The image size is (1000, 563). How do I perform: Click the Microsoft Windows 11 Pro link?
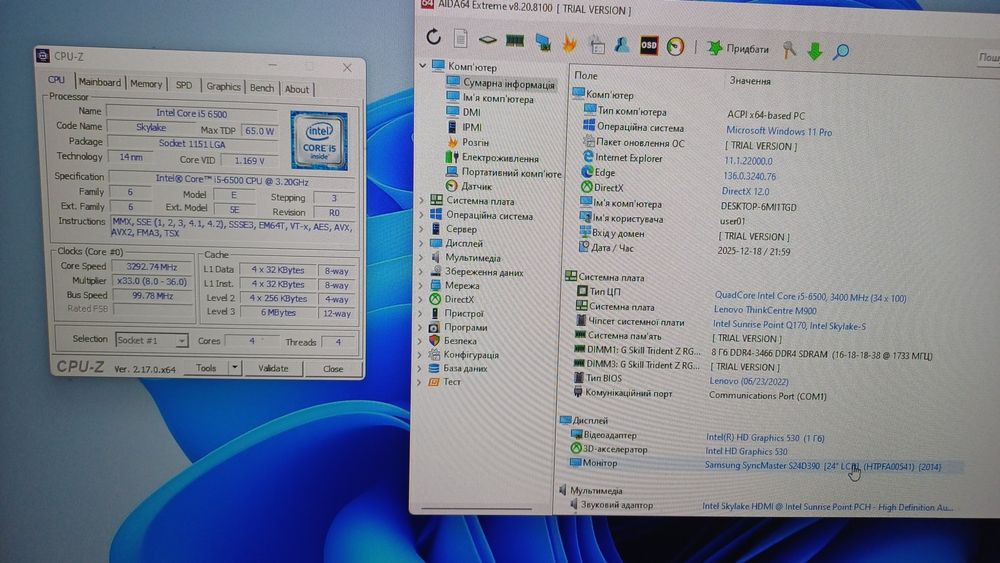tap(779, 131)
